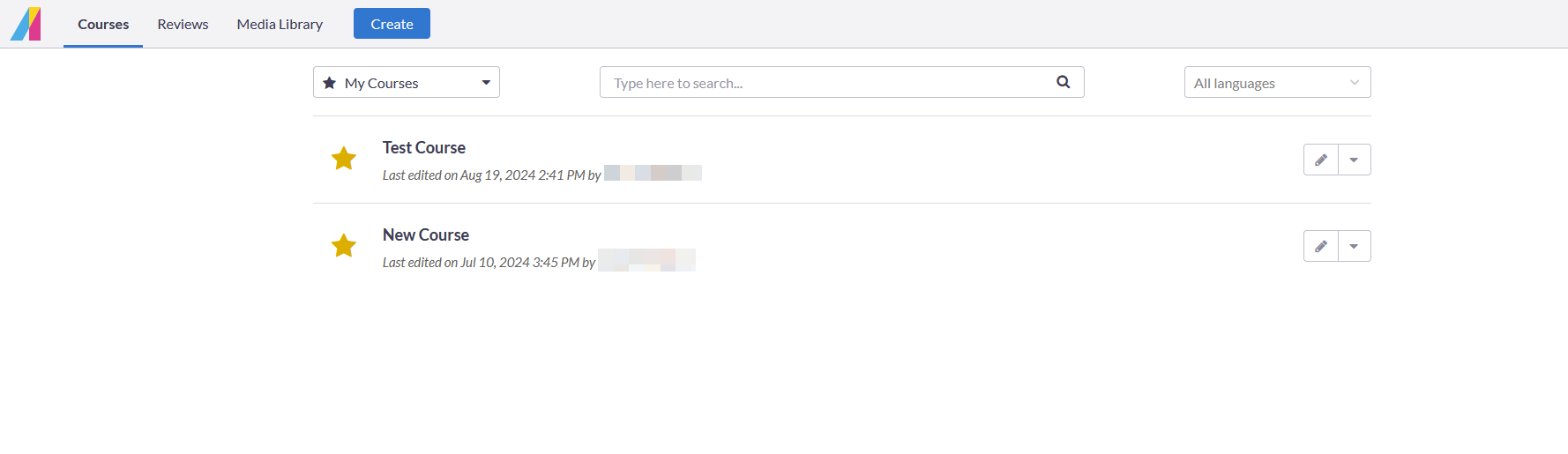Click the blurred author name on Test Course
The height and width of the screenshot is (454, 1568).
tap(653, 173)
